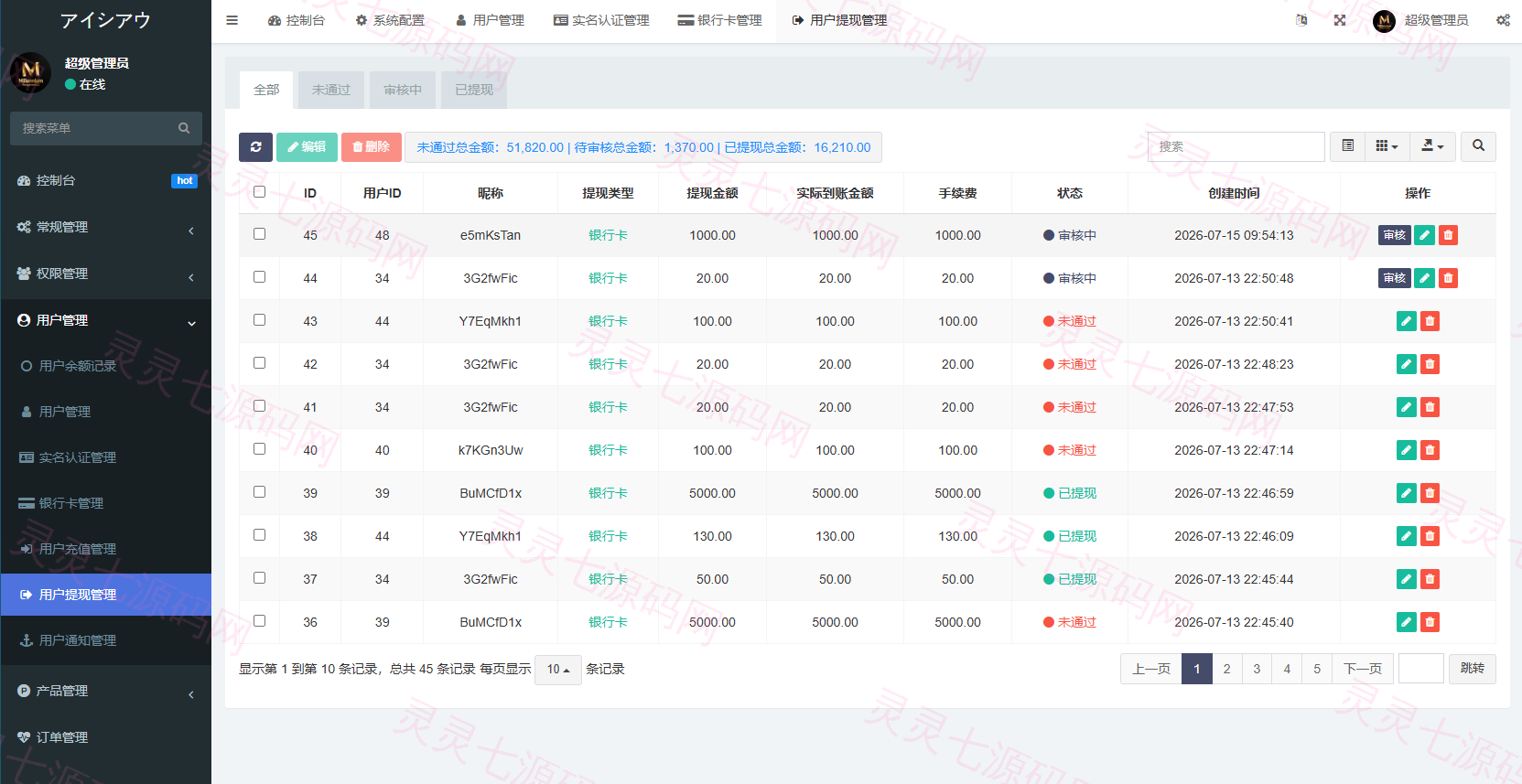The width and height of the screenshot is (1522, 784).
Task: Open the settings cogs icon at top right
Action: [x=1503, y=20]
